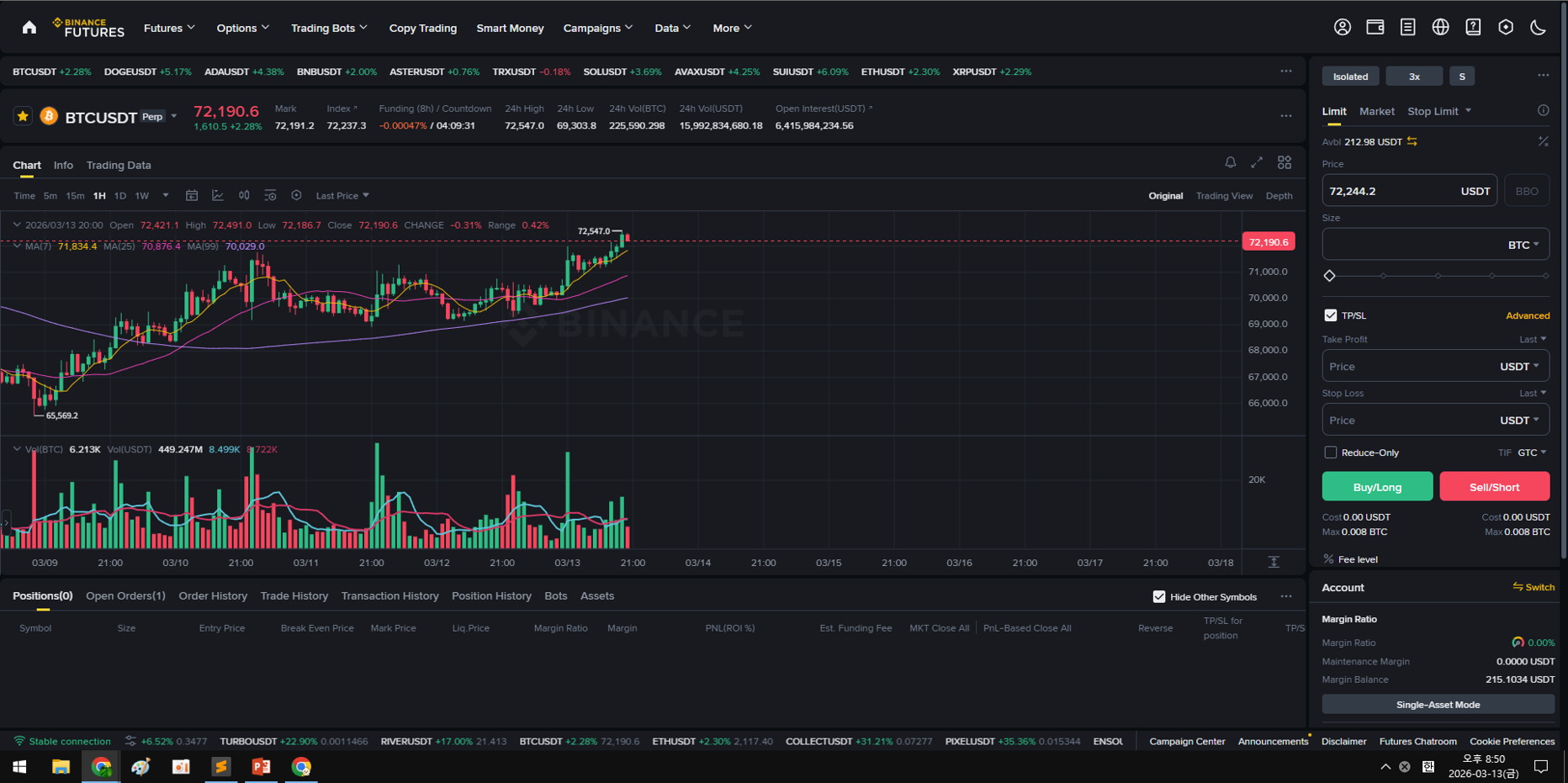Open File Explorer from taskbar
The width and height of the screenshot is (1568, 783).
[x=61, y=766]
